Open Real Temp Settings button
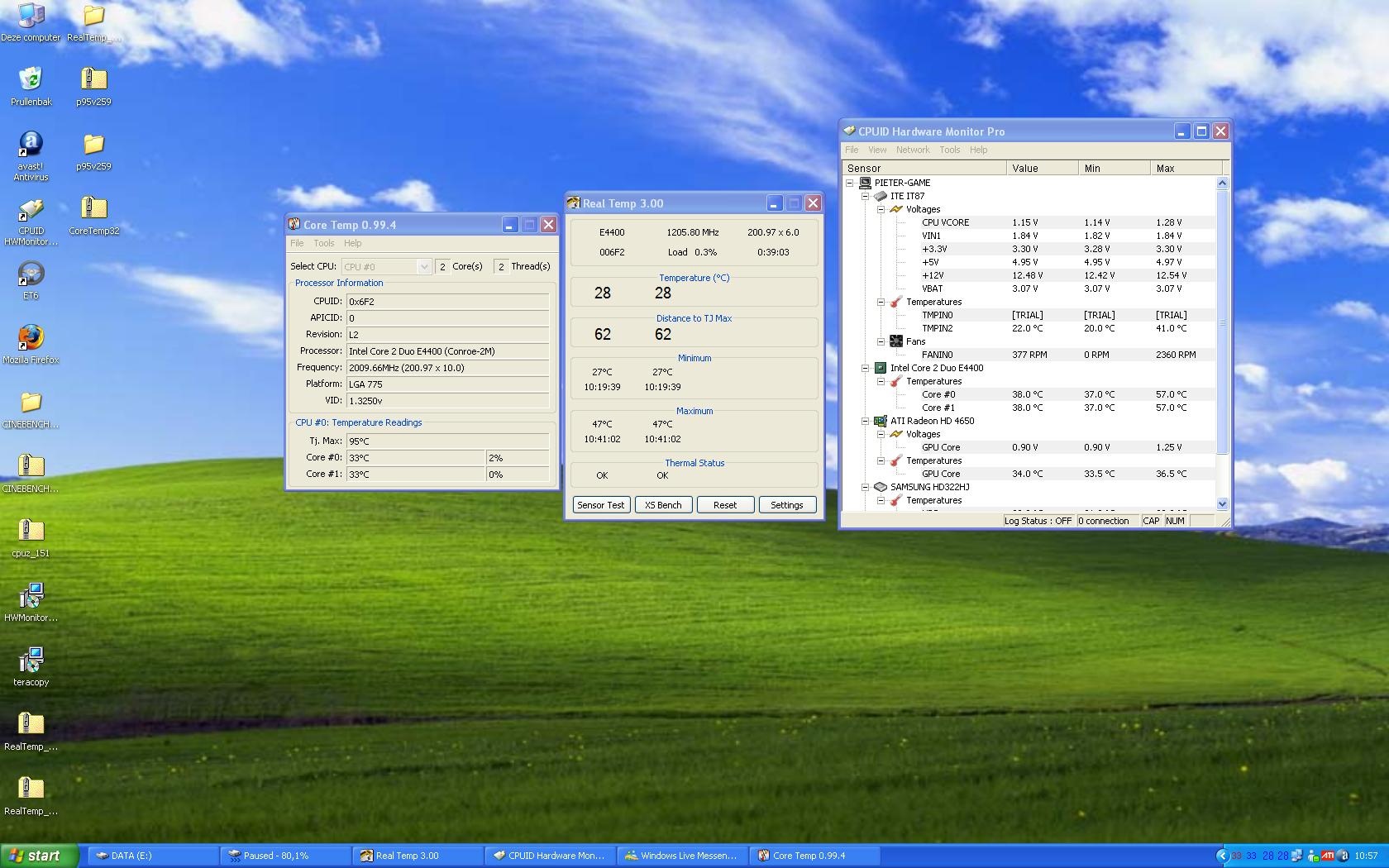Viewport: 1389px width, 868px height. tap(786, 505)
